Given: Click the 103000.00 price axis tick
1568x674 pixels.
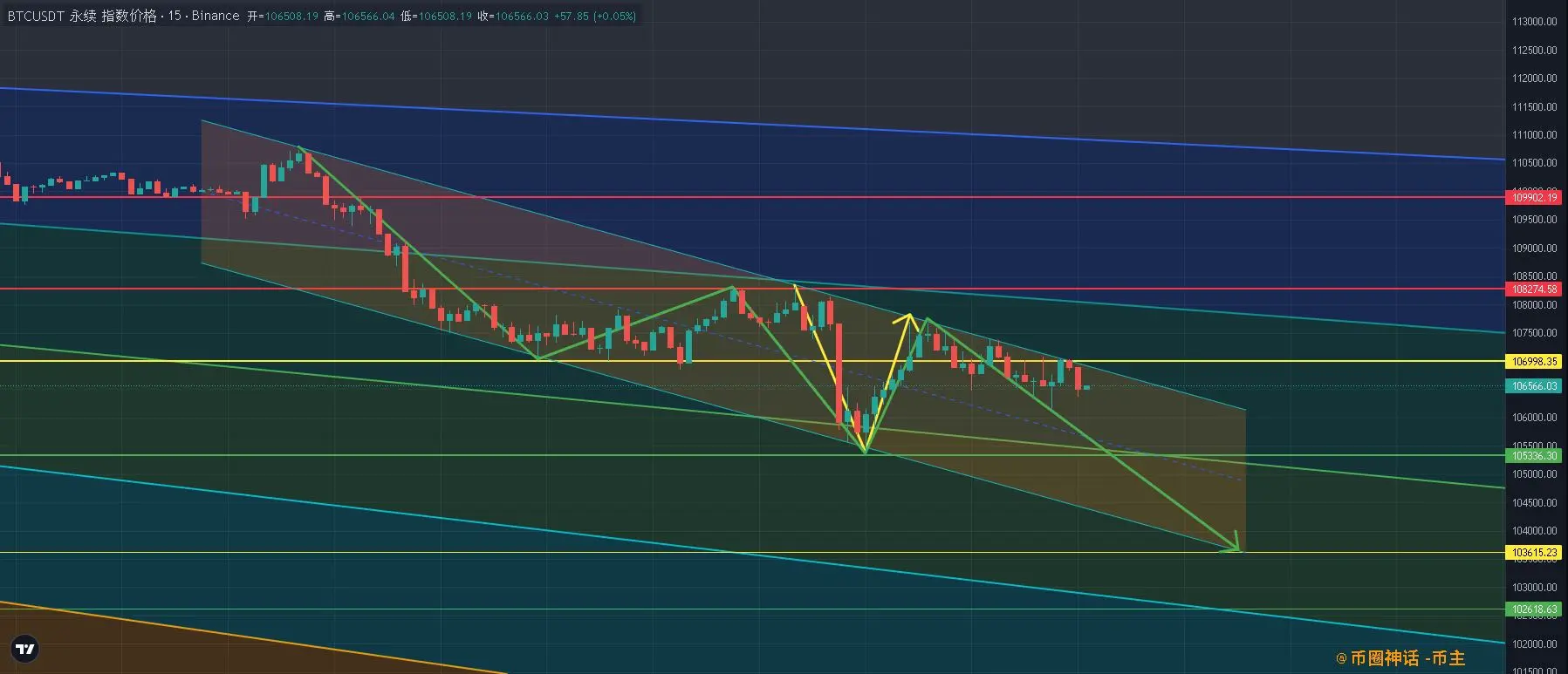Looking at the screenshot, I should click(x=1535, y=587).
